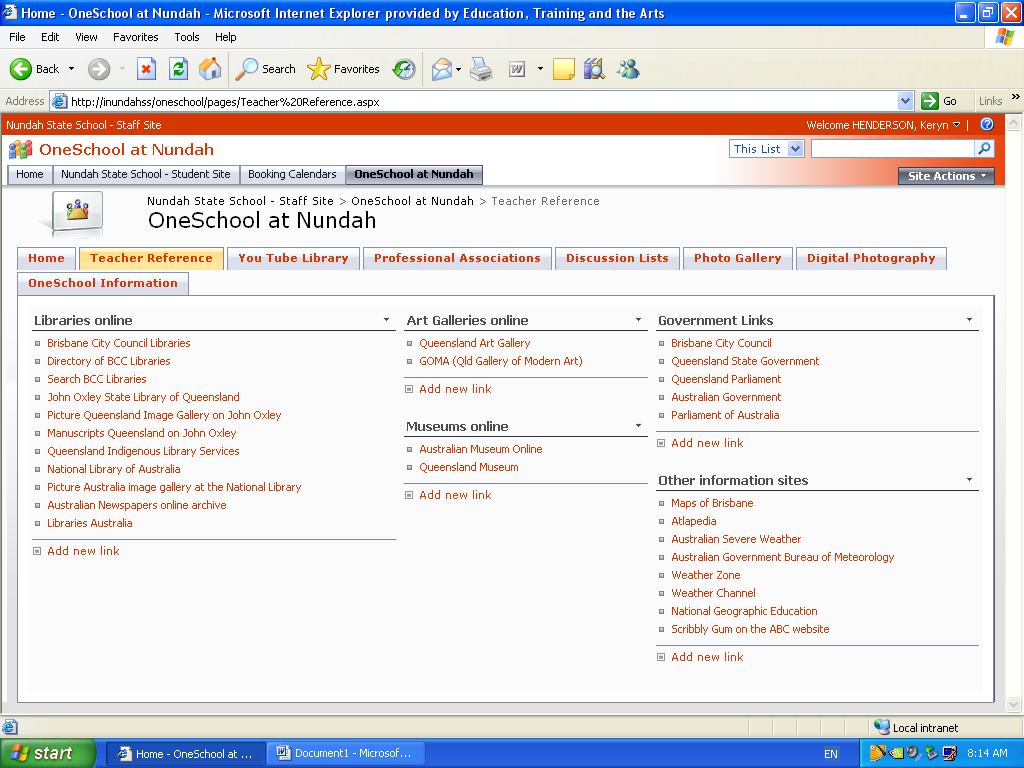Open the Messenger people icon
The width and height of the screenshot is (1024, 768).
pos(628,69)
